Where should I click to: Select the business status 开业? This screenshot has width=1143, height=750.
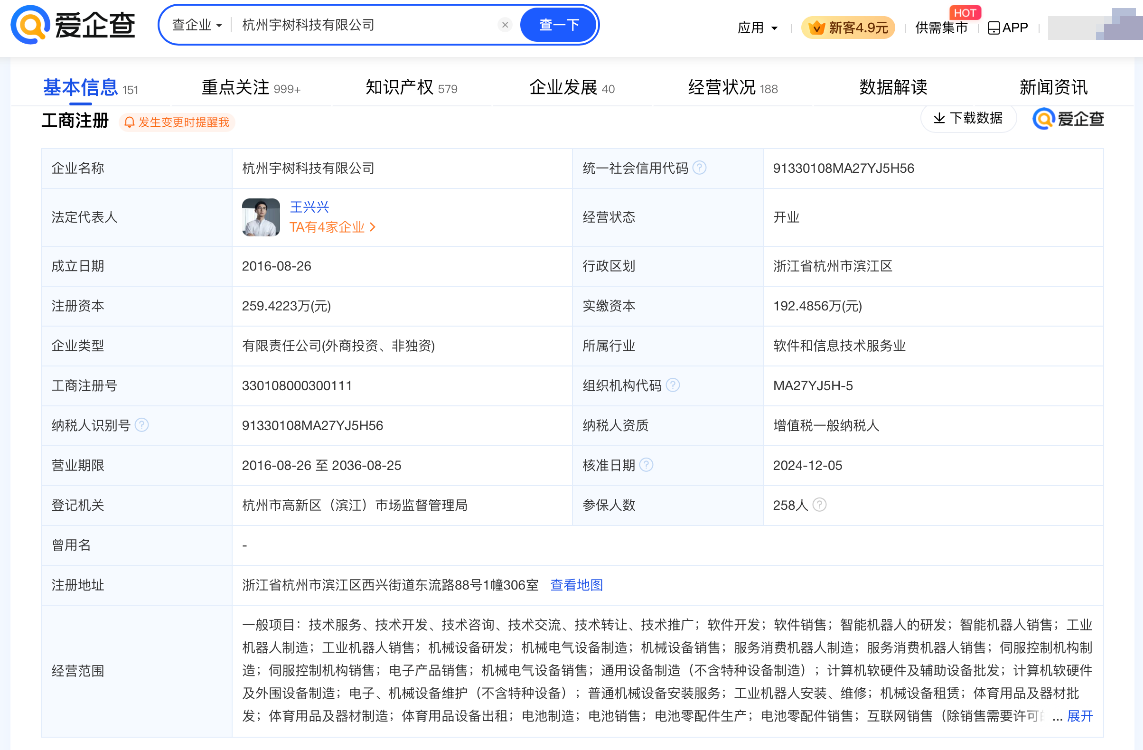point(786,217)
